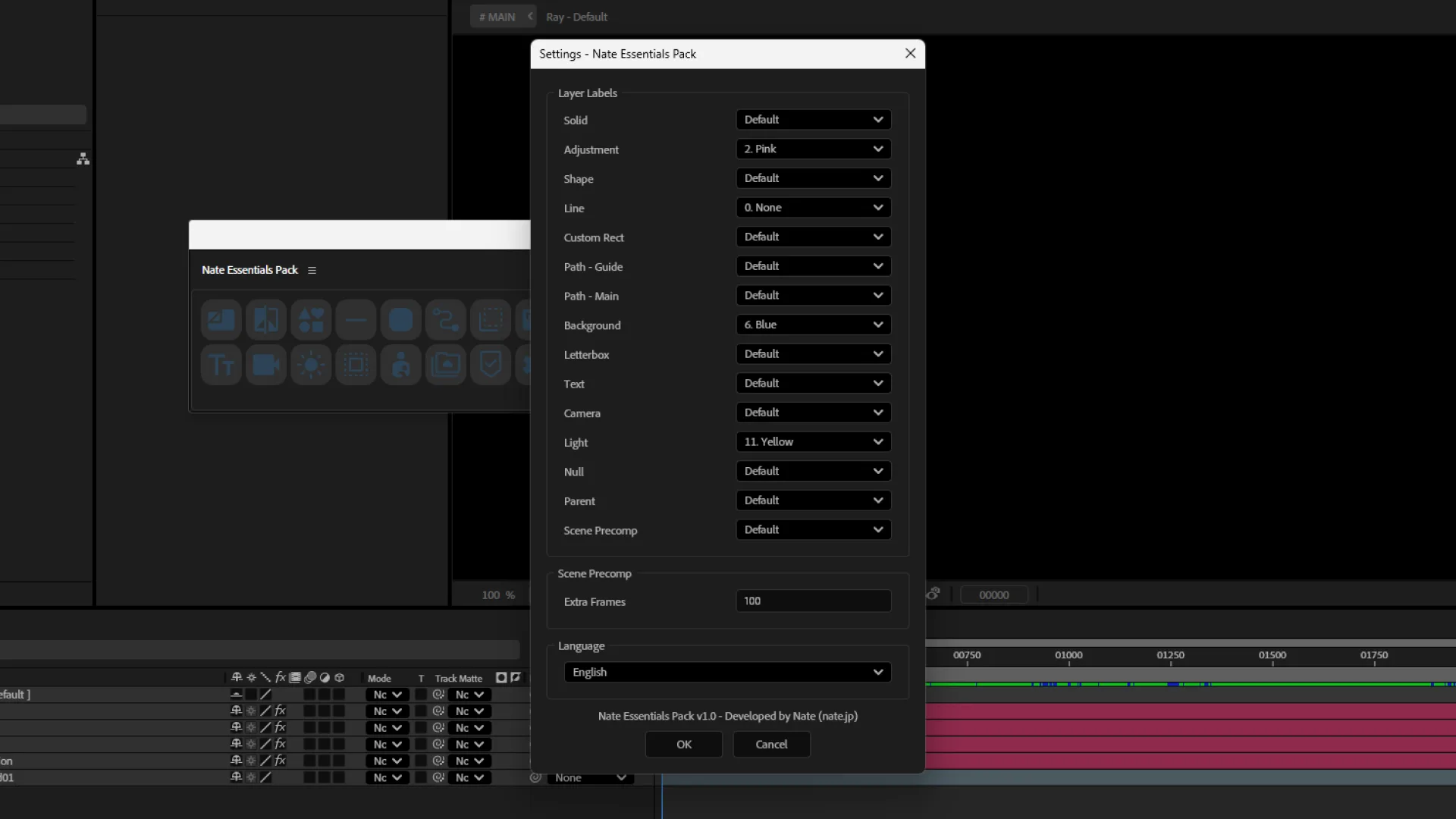This screenshot has height=819, width=1456.
Task: Open the Light label dropdown showing 11. Yellow
Action: [812, 441]
